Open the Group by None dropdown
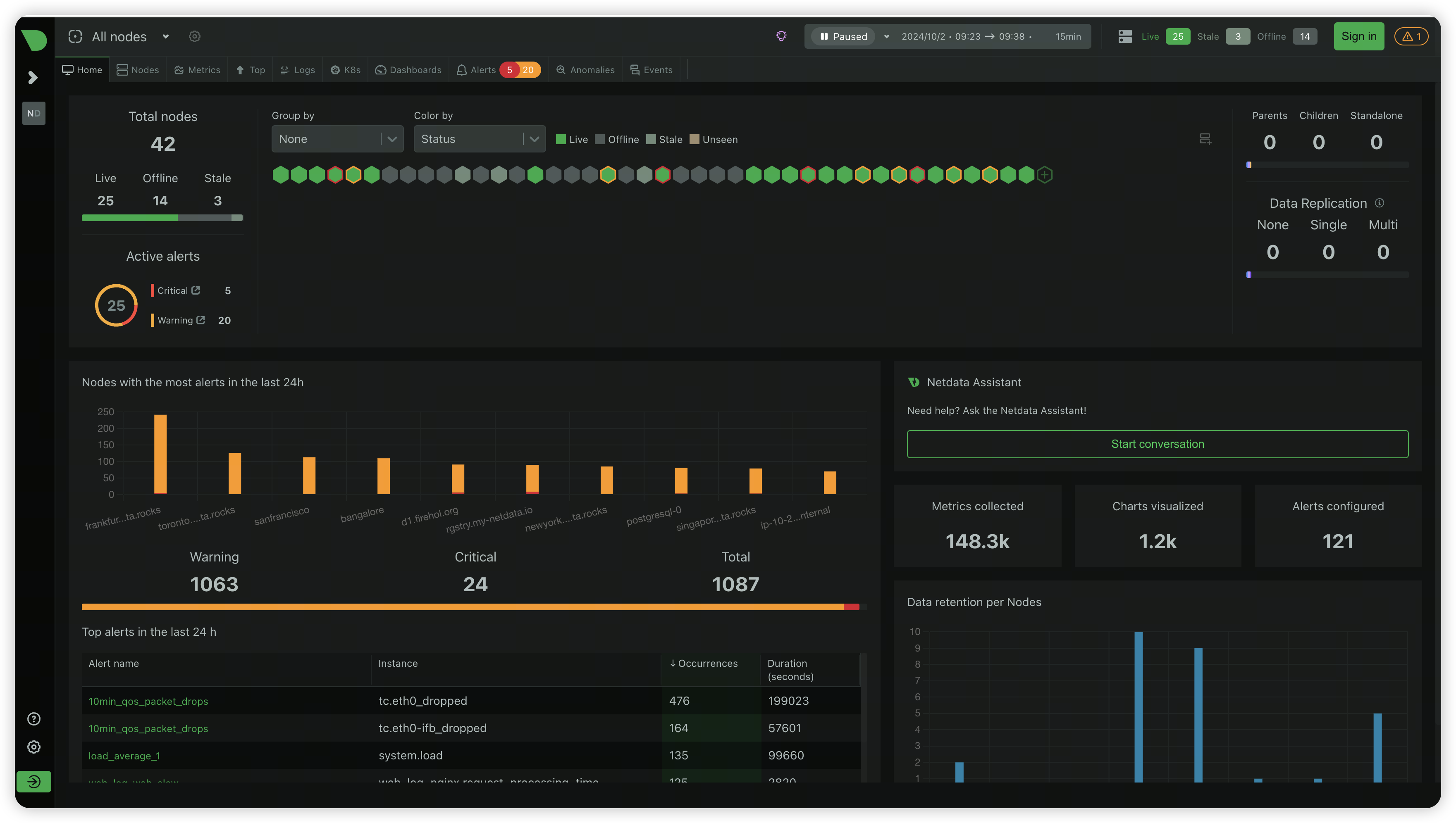The image size is (1456, 823). pos(338,139)
